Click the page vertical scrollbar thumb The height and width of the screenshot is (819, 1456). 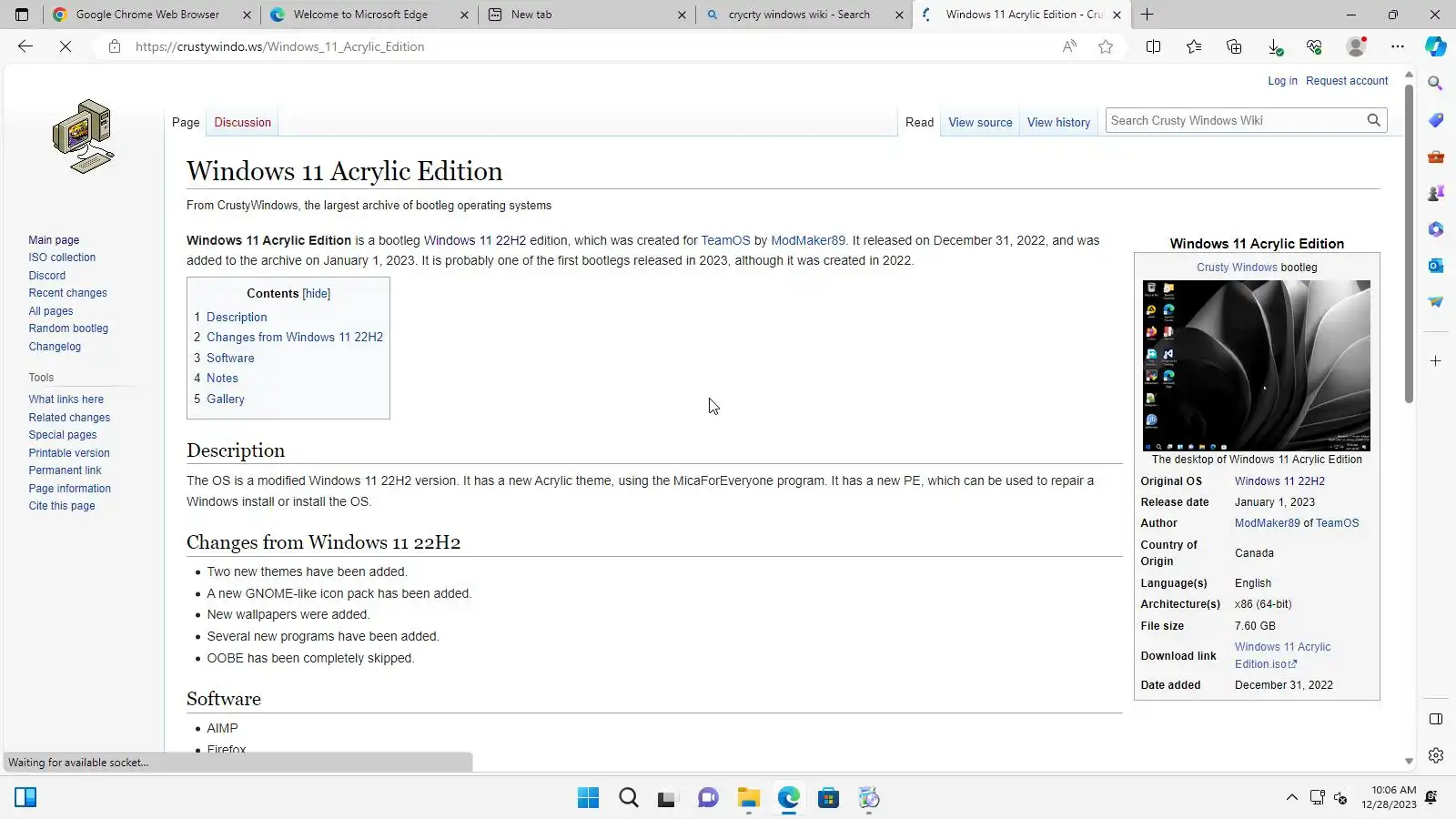(x=1409, y=244)
